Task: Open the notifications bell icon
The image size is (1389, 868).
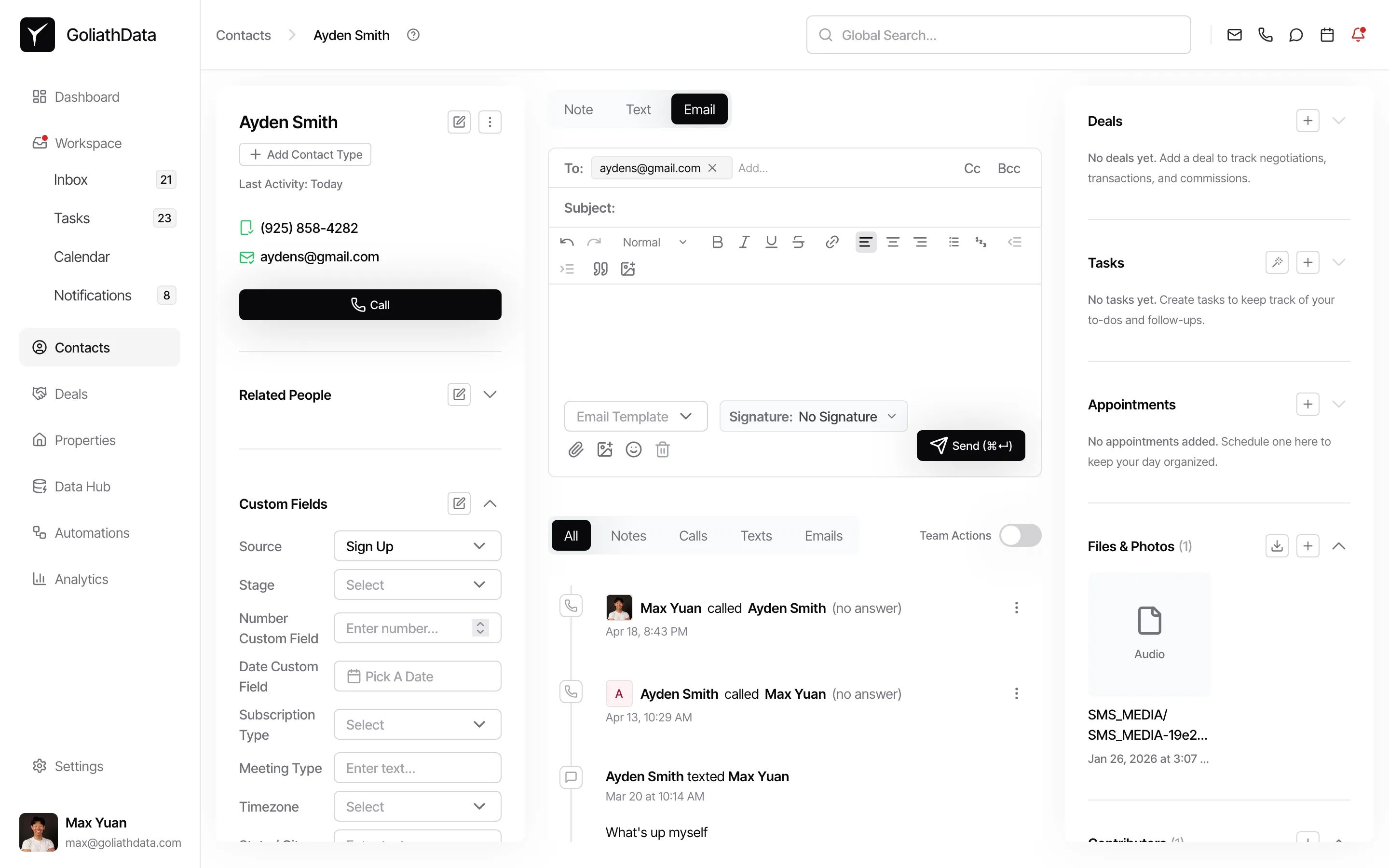Action: pyautogui.click(x=1358, y=34)
